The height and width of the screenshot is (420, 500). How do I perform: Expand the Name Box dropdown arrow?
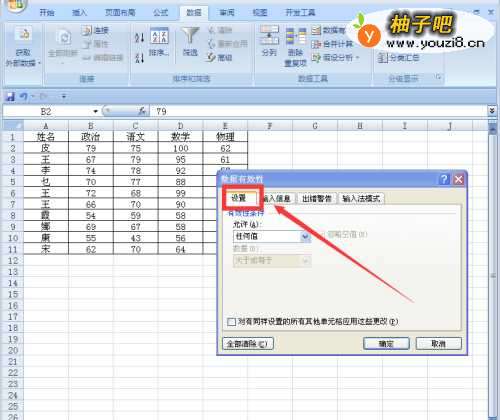pyautogui.click(x=95, y=111)
